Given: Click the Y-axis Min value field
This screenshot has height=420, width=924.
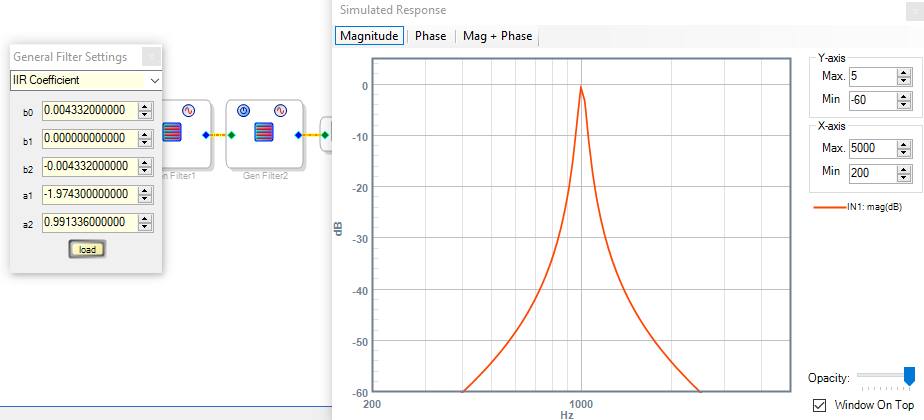Looking at the screenshot, I should (x=872, y=100).
